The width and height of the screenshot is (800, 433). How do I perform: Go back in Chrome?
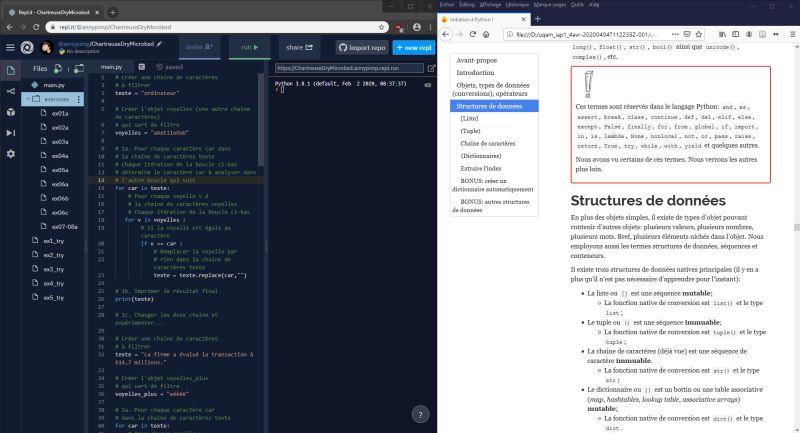tap(9, 27)
